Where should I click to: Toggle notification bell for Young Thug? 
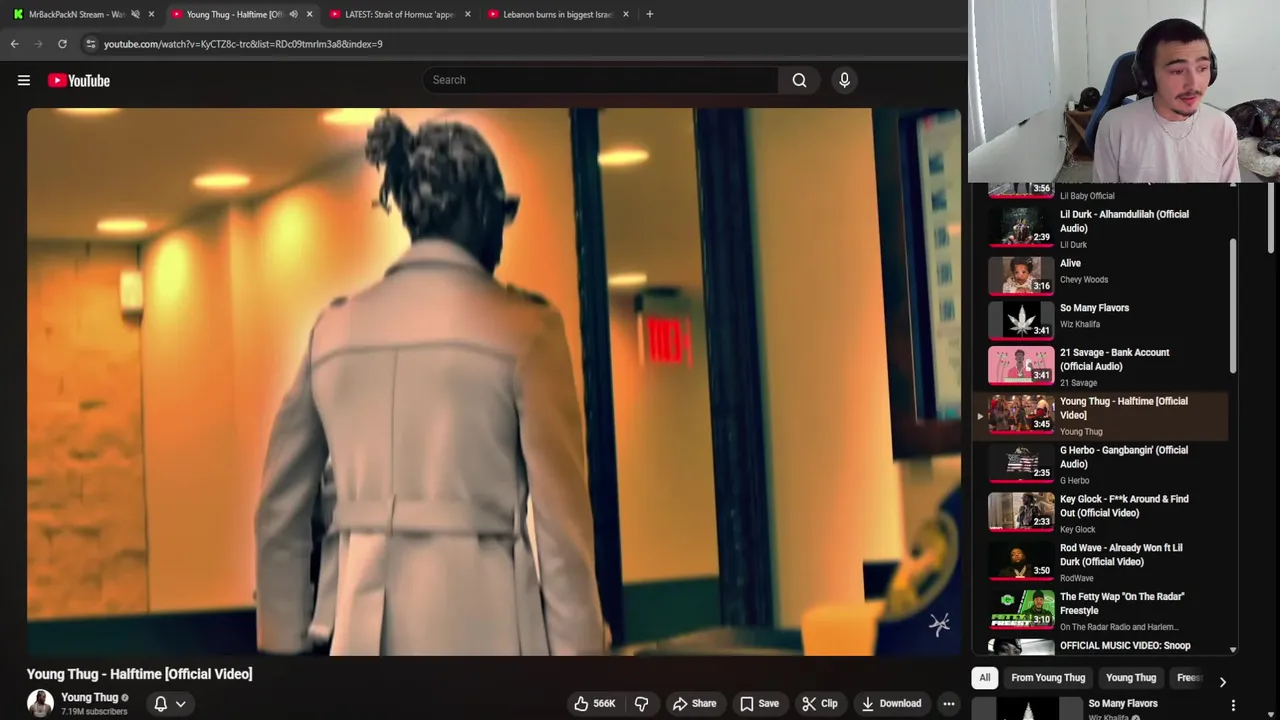coord(160,704)
